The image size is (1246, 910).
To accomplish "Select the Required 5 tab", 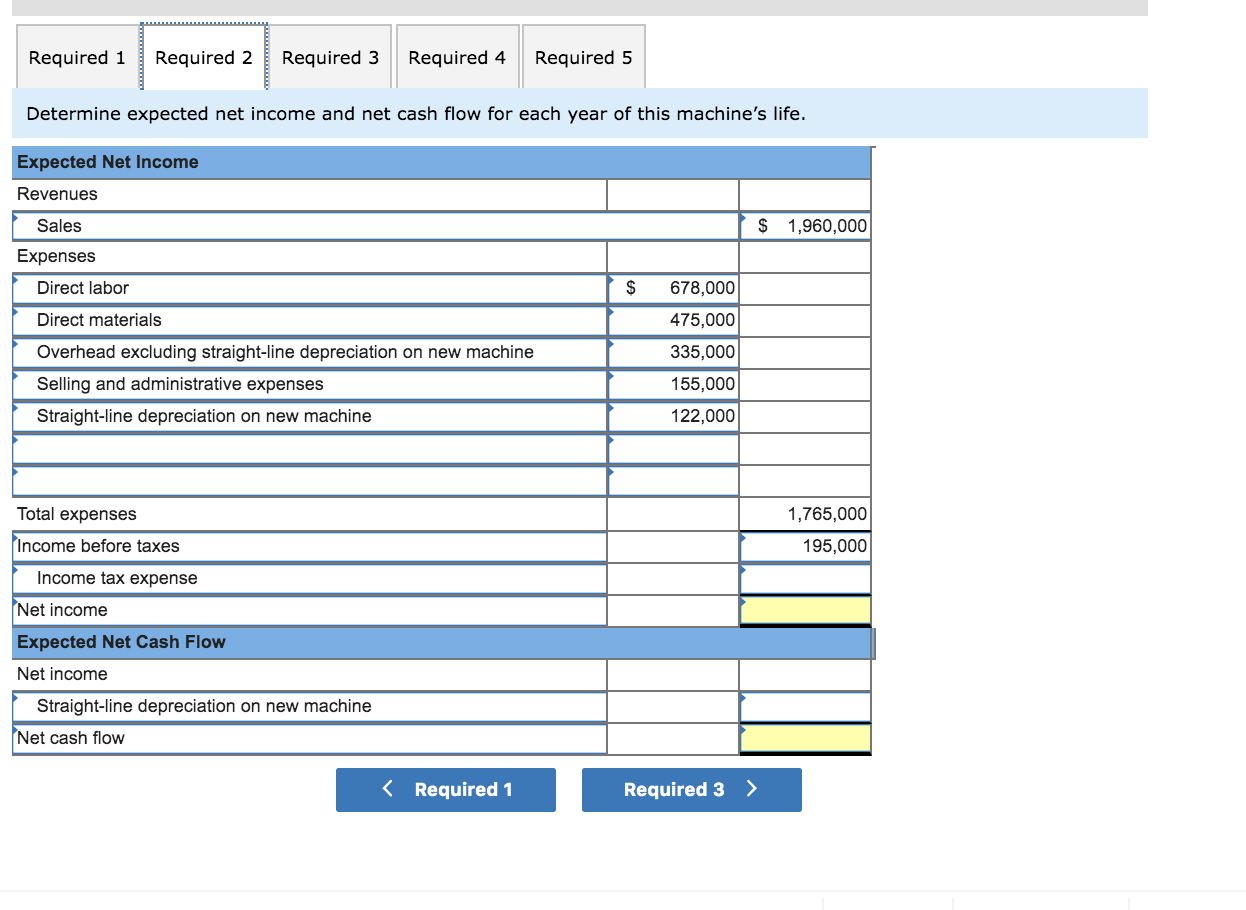I will click(583, 57).
